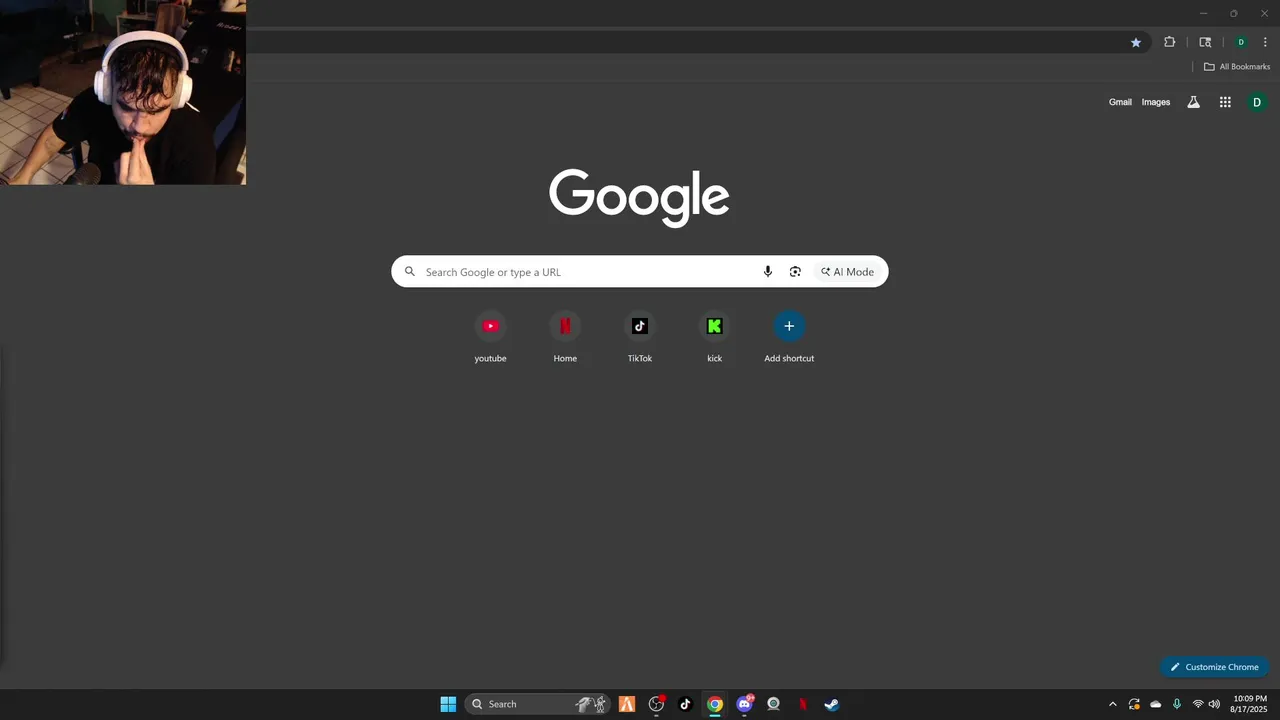Open Wi-Fi network settings in the tray
The width and height of the screenshot is (1280, 720).
click(1198, 704)
